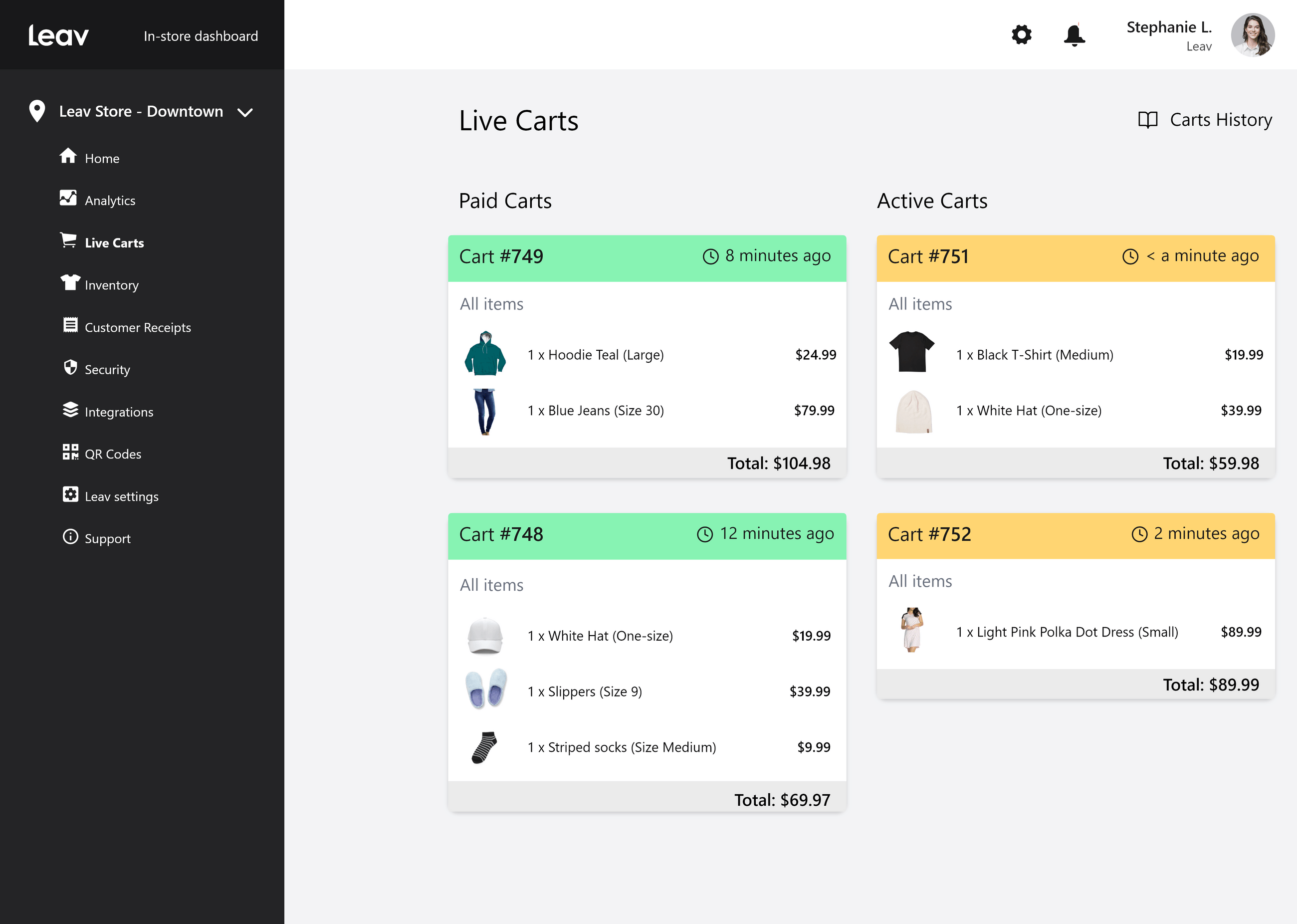Collapse All items in Cart #749
This screenshot has width=1297, height=924.
tap(491, 304)
